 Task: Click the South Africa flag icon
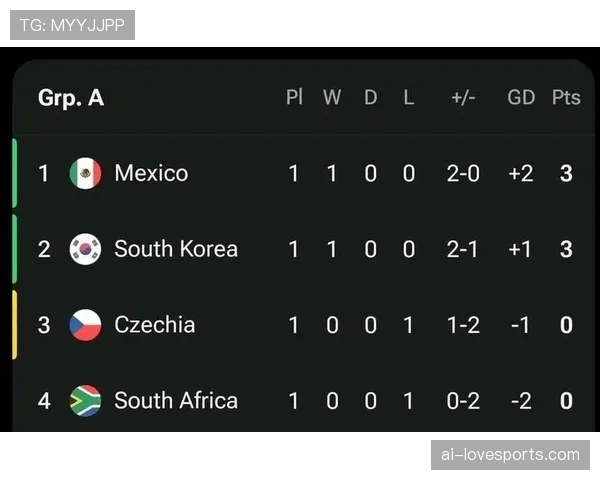[85, 401]
